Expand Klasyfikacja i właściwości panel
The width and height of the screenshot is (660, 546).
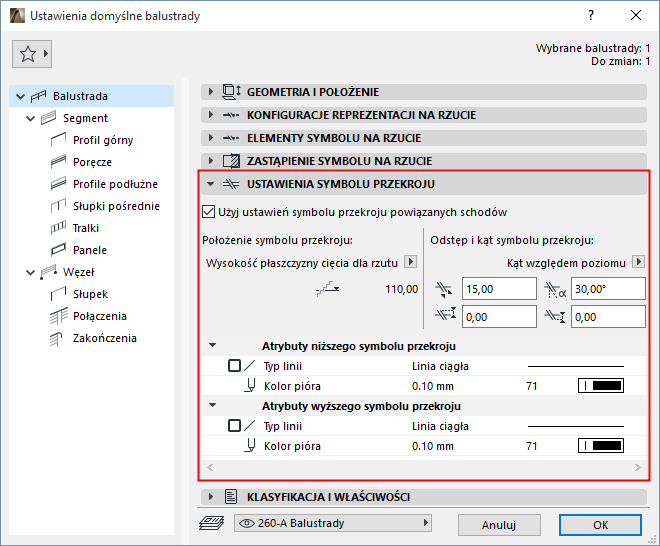pyautogui.click(x=211, y=497)
